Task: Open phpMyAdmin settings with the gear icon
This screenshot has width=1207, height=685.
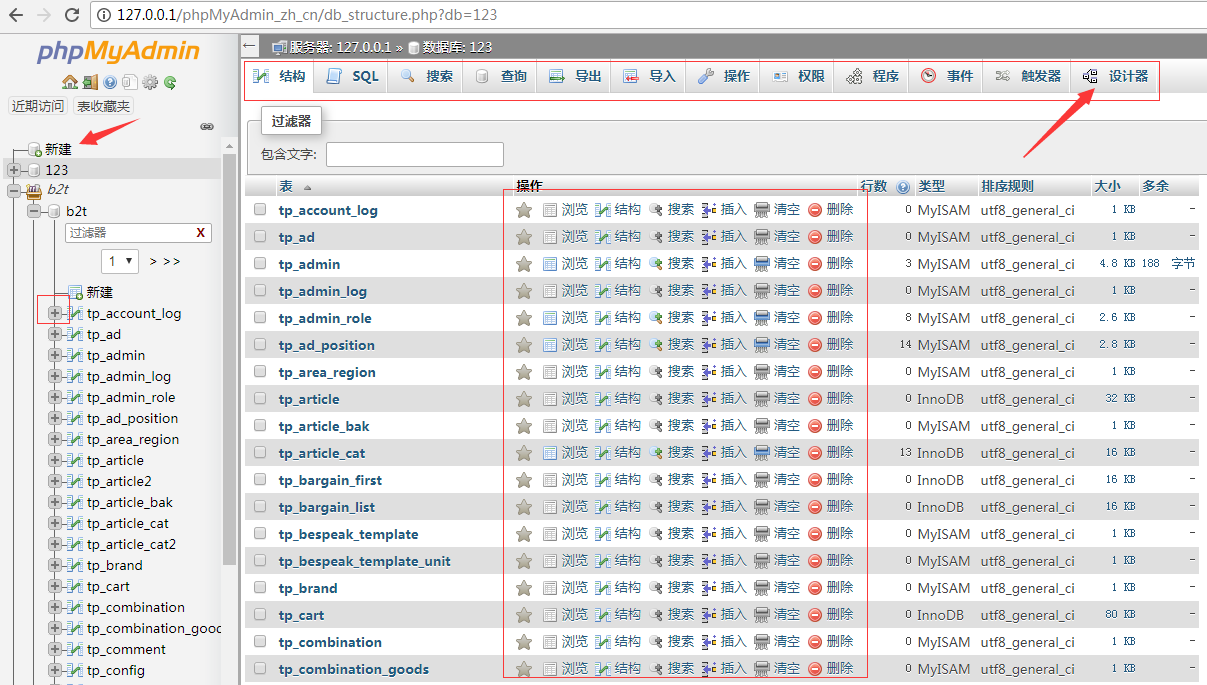Action: click(x=150, y=82)
